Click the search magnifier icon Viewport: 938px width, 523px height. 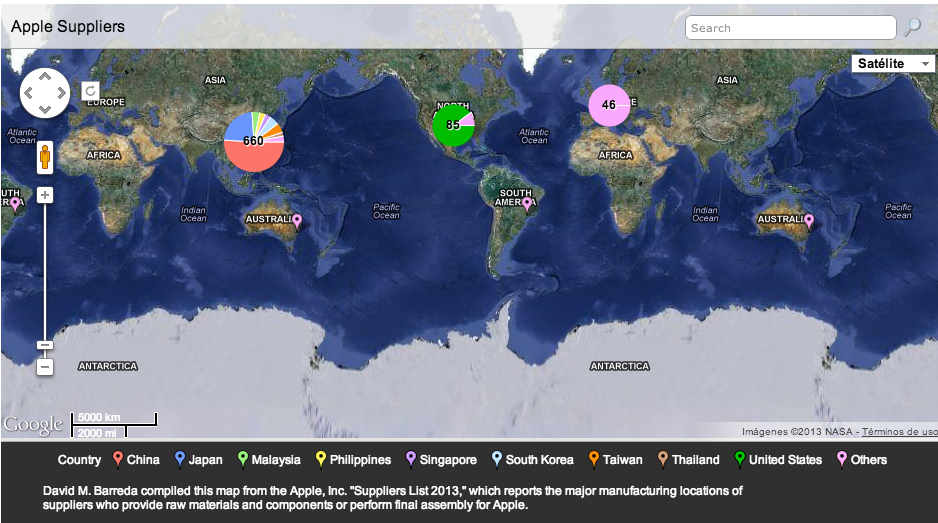tap(912, 27)
